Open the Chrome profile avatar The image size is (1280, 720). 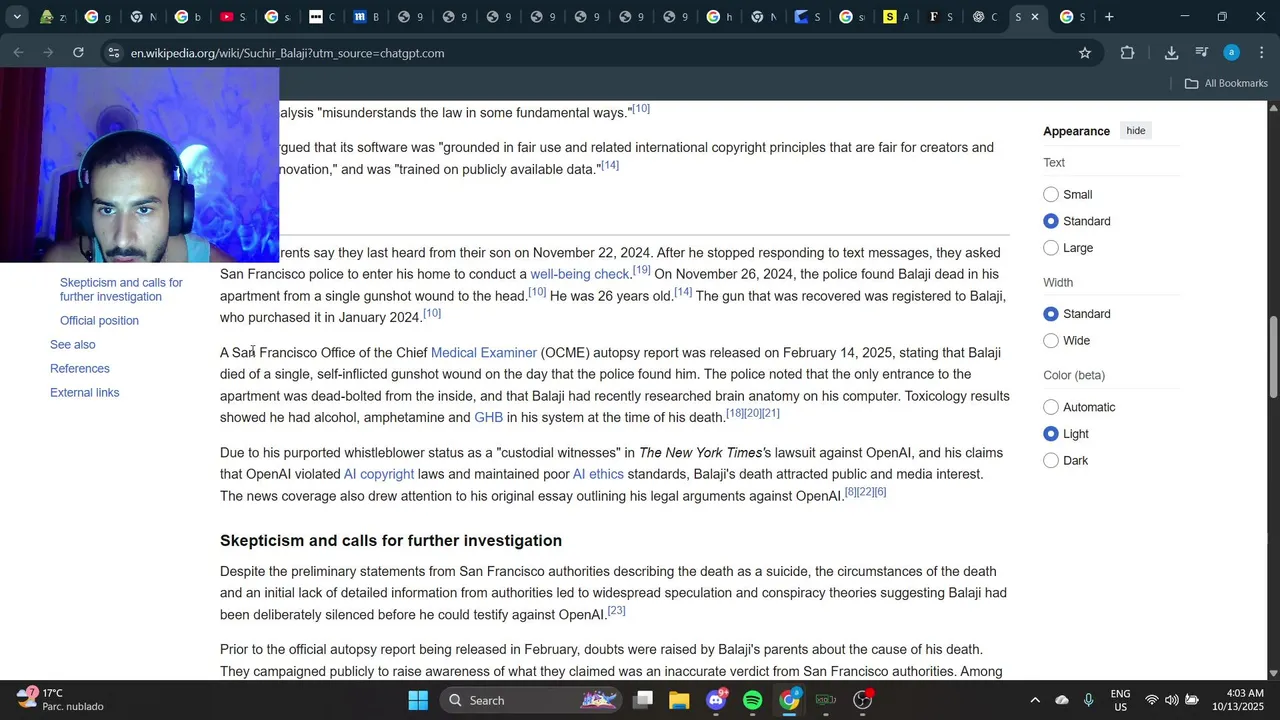point(1232,53)
